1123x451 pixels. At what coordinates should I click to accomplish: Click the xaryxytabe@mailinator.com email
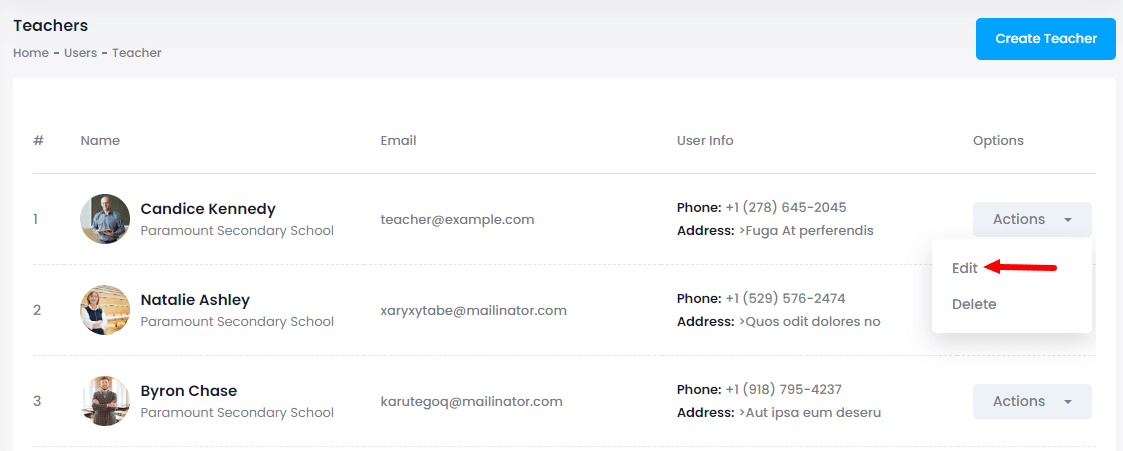click(x=474, y=310)
